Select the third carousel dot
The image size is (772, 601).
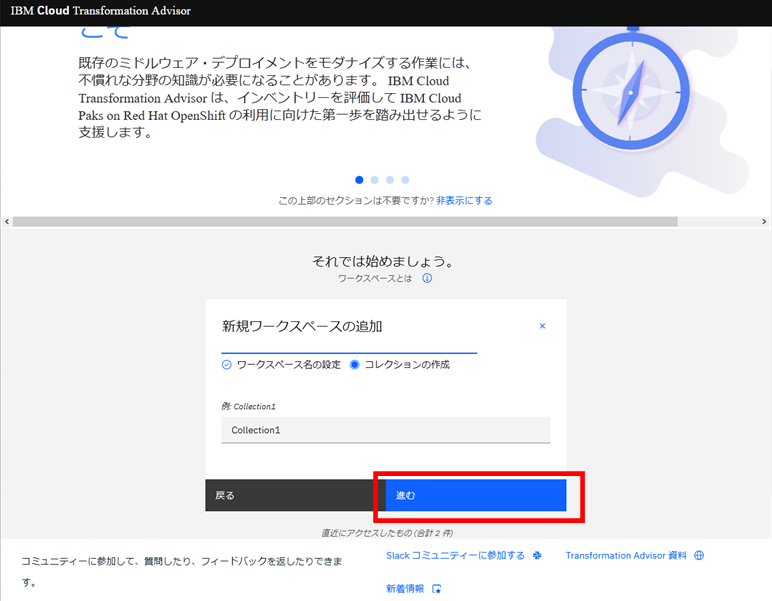(389, 180)
